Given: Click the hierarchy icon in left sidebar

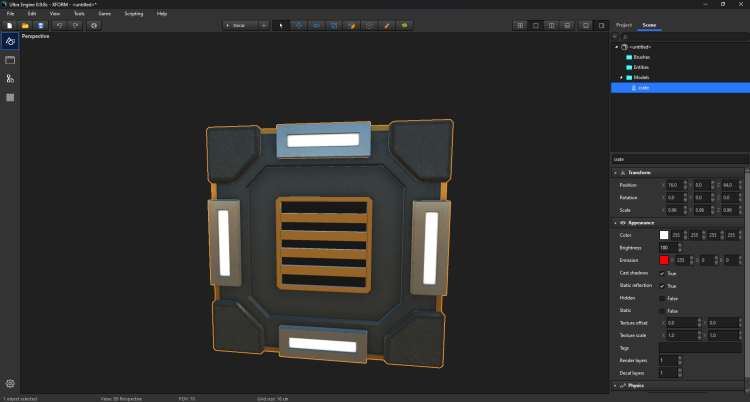Looking at the screenshot, I should coord(10,78).
